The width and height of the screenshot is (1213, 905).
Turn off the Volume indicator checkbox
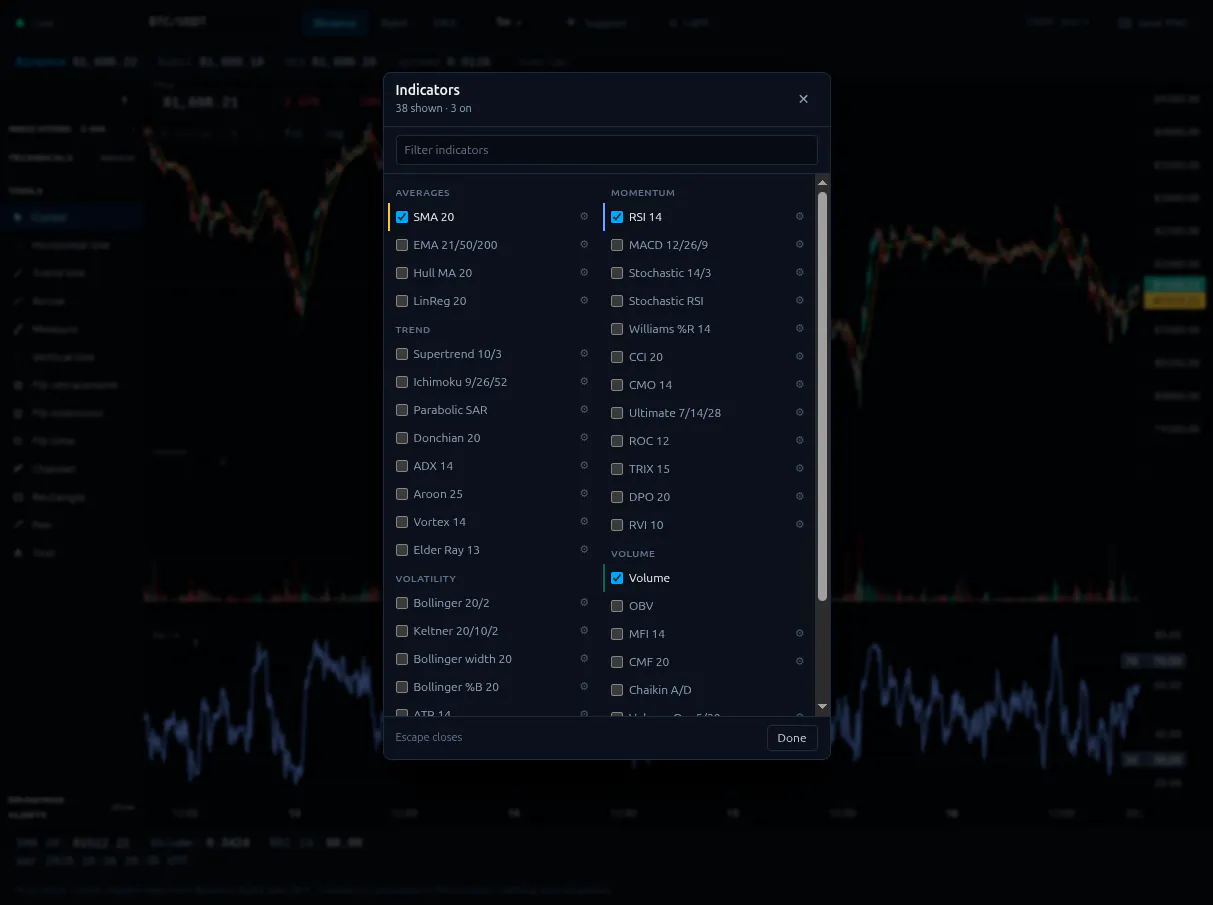tap(617, 578)
